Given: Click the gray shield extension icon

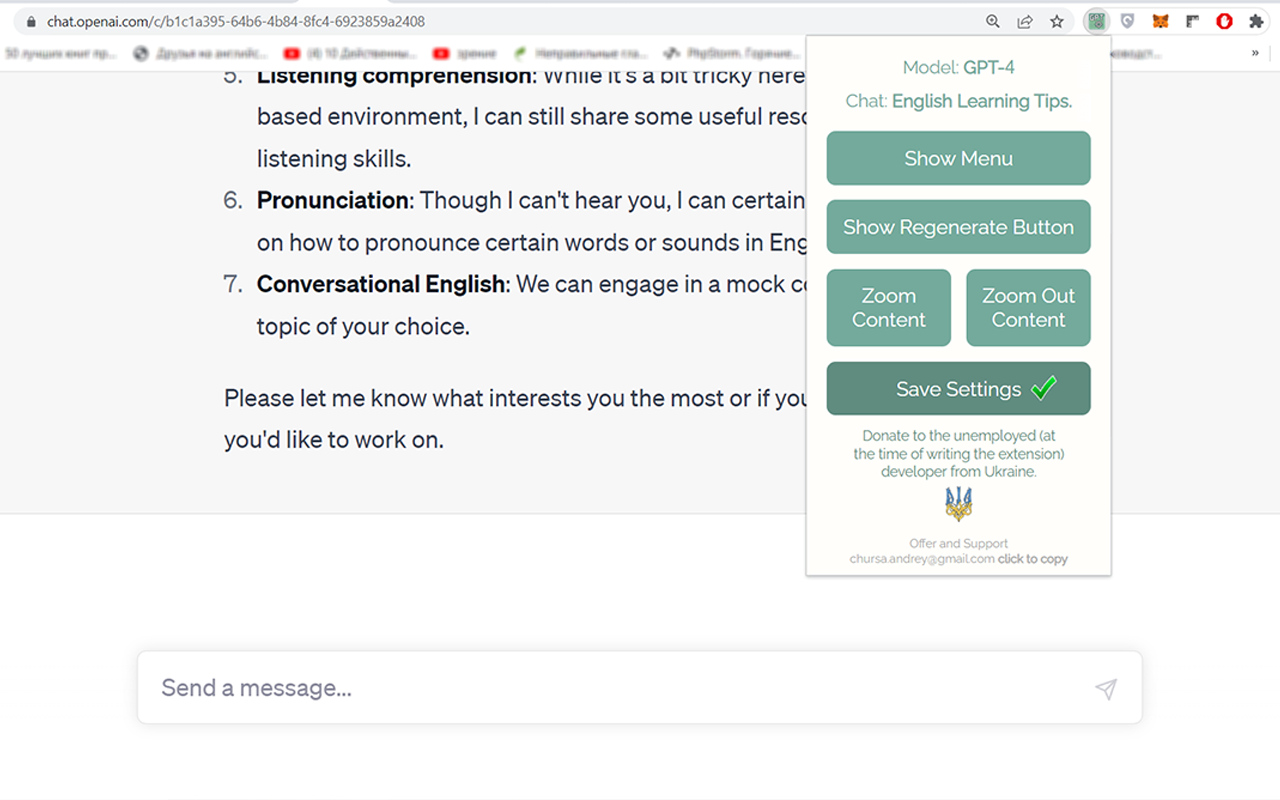Looking at the screenshot, I should (1128, 21).
